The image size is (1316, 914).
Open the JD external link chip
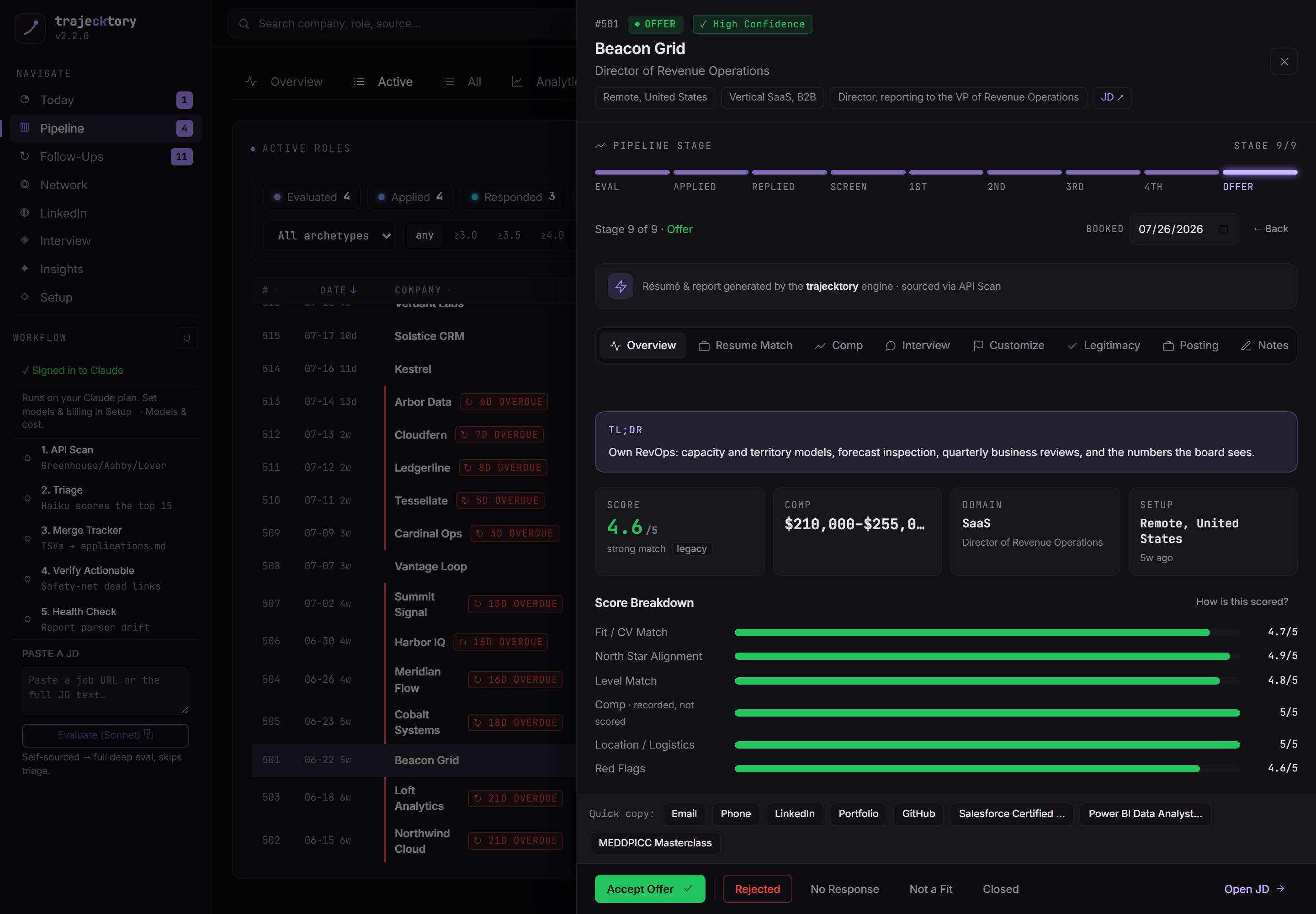click(x=1112, y=97)
